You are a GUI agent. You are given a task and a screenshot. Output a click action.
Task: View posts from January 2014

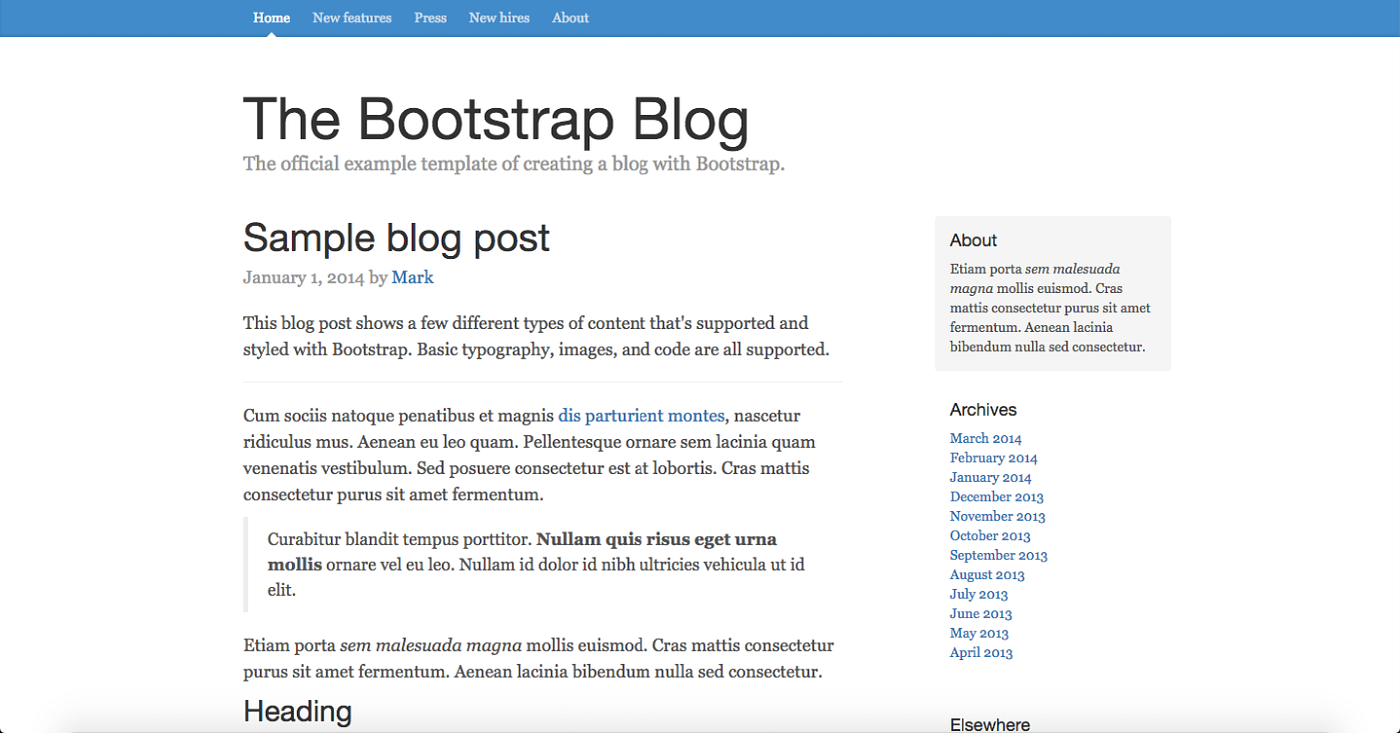(990, 477)
